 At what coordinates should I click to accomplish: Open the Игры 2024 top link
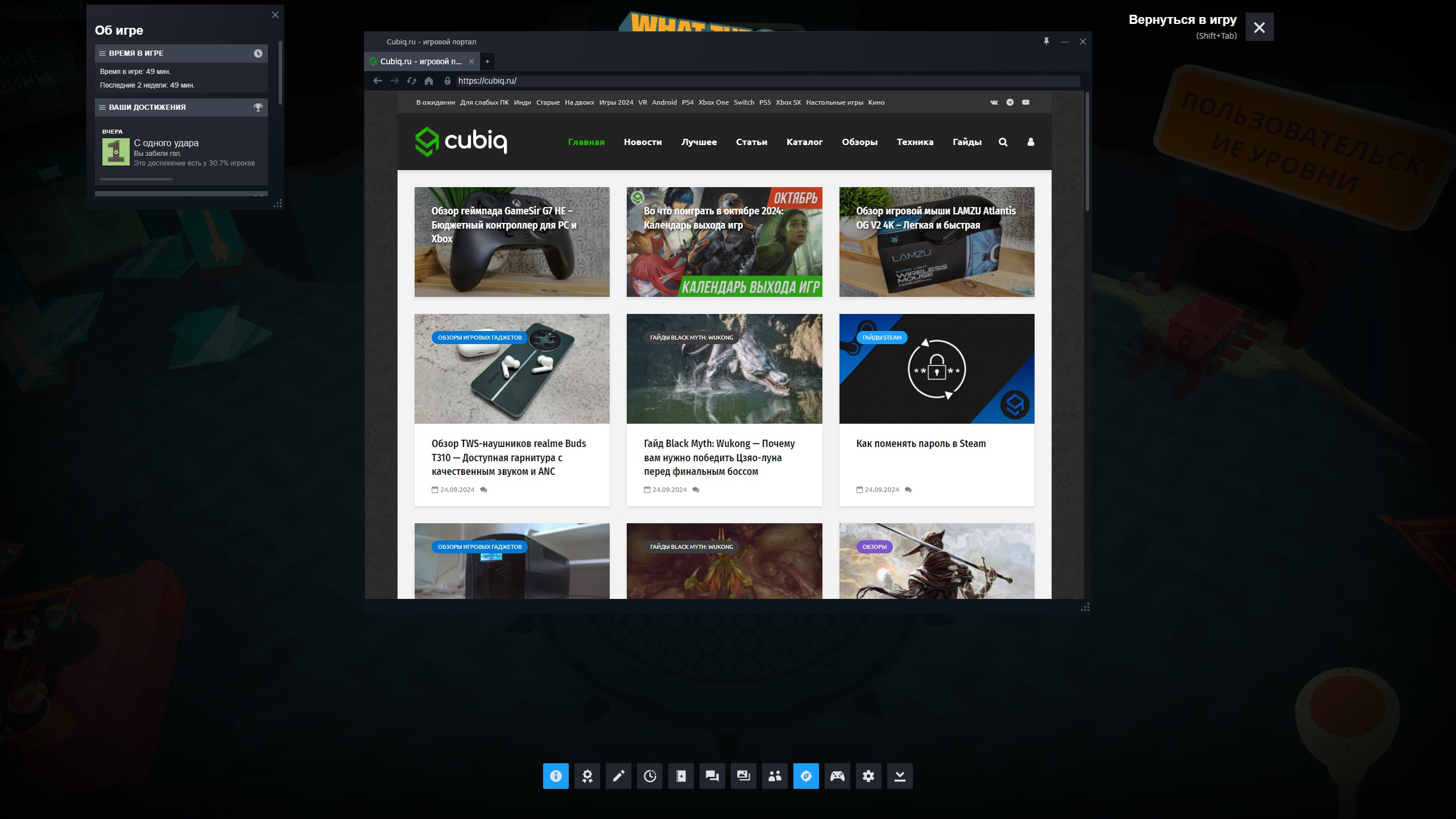[x=616, y=102]
